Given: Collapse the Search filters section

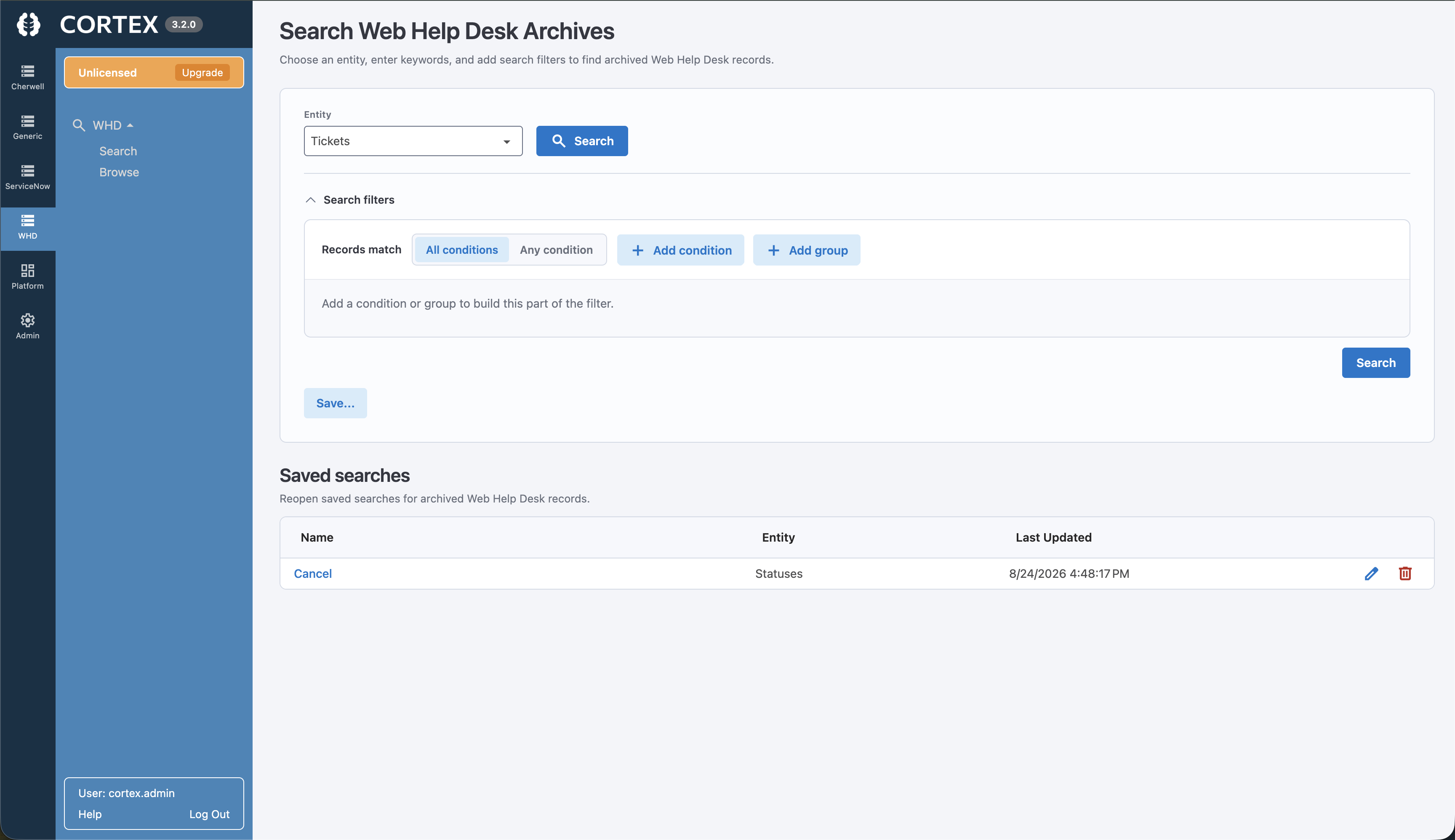Looking at the screenshot, I should point(311,199).
